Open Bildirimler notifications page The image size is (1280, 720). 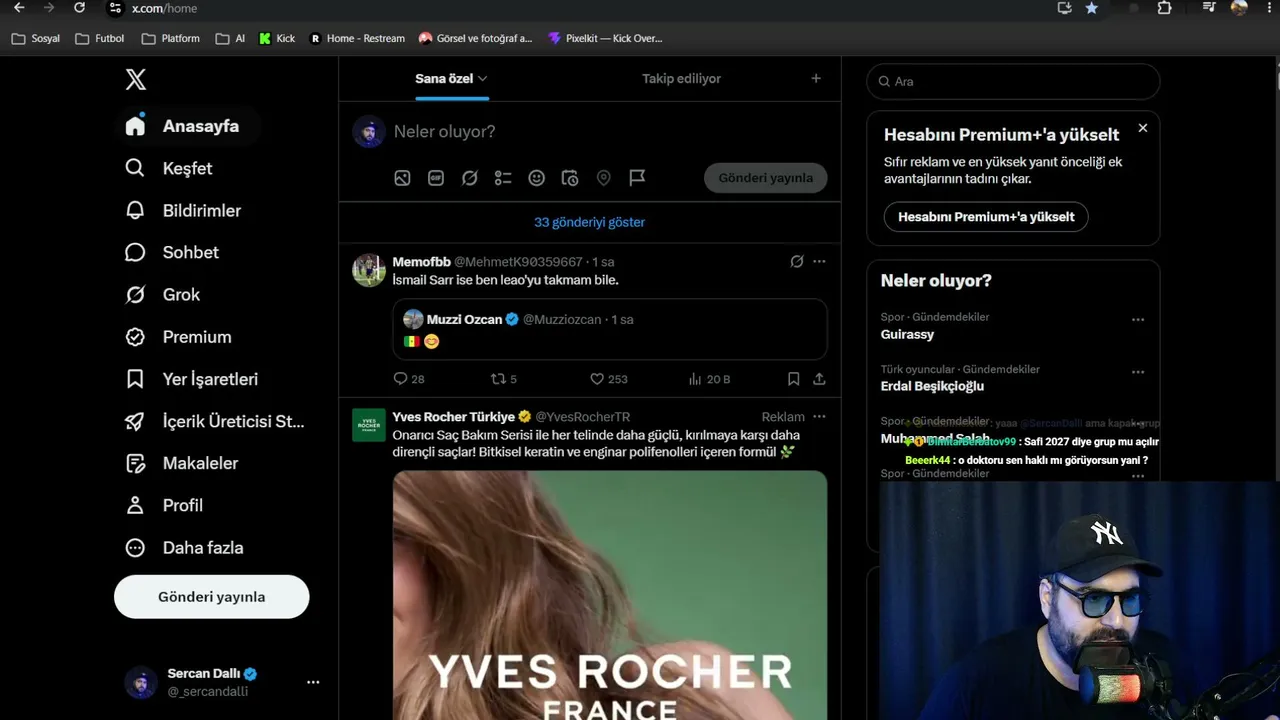[x=183, y=210]
